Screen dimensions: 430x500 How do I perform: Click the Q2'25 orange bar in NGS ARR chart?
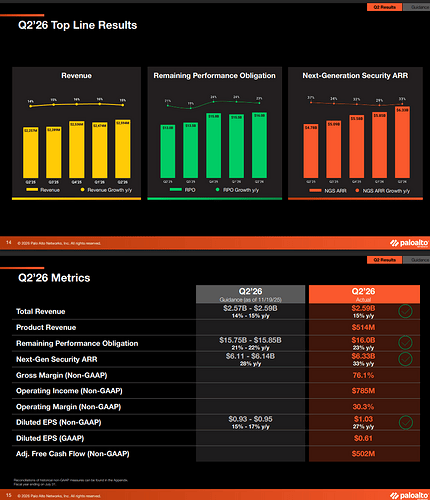click(311, 151)
